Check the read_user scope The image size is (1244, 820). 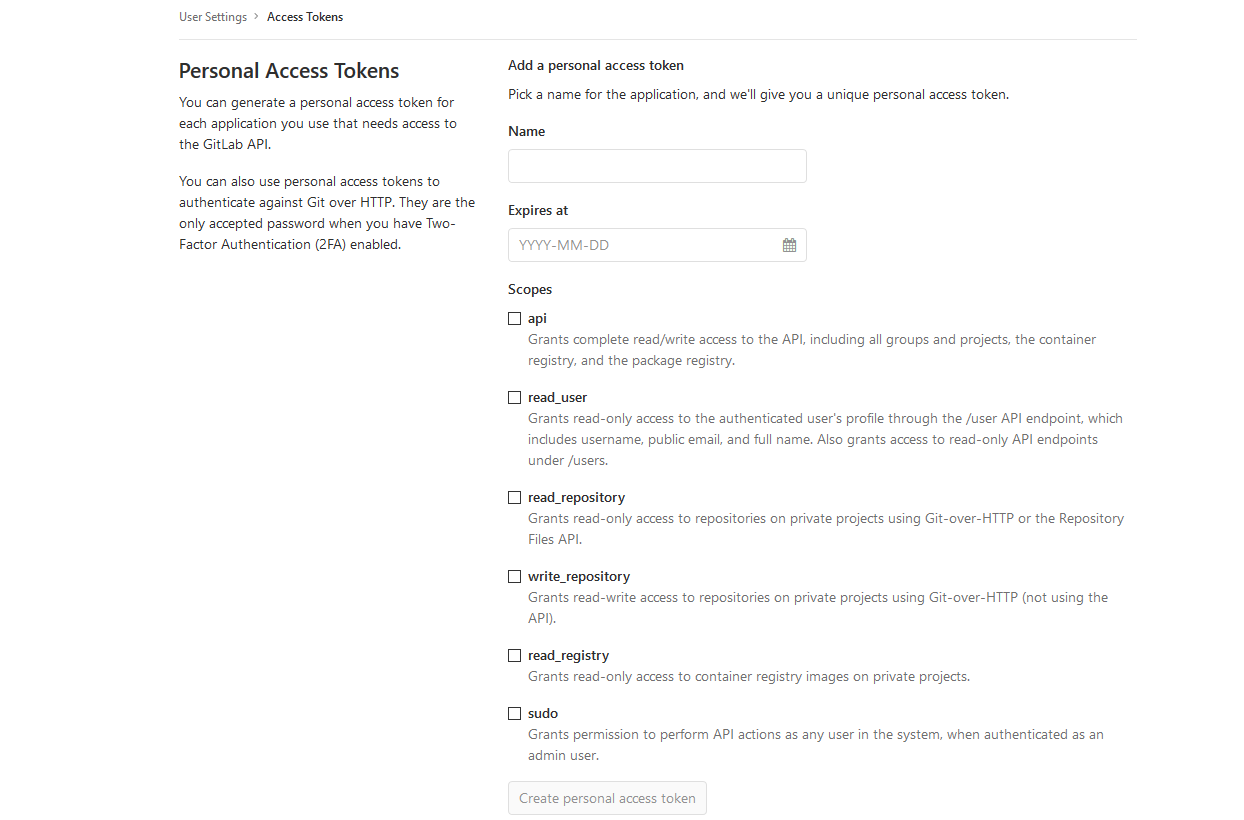click(x=514, y=397)
